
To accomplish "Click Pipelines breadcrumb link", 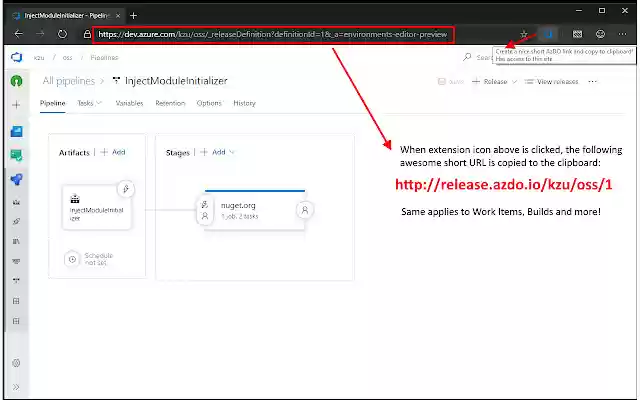I will pyautogui.click(x=104, y=58).
